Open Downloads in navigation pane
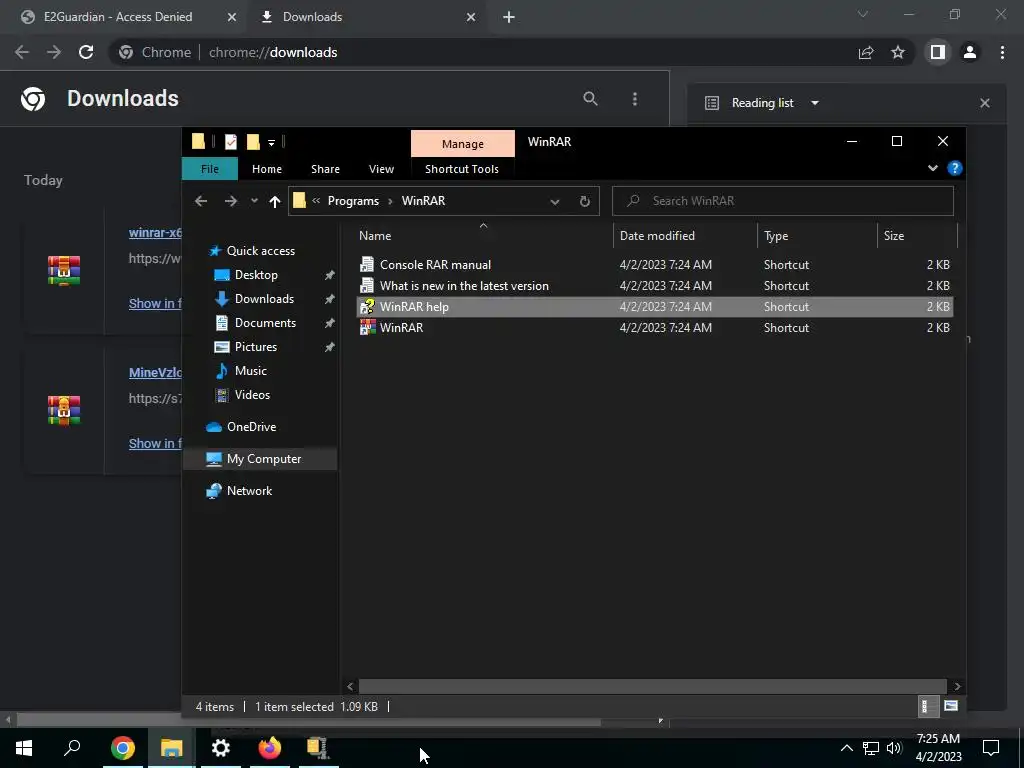The height and width of the screenshot is (768, 1024). [264, 298]
